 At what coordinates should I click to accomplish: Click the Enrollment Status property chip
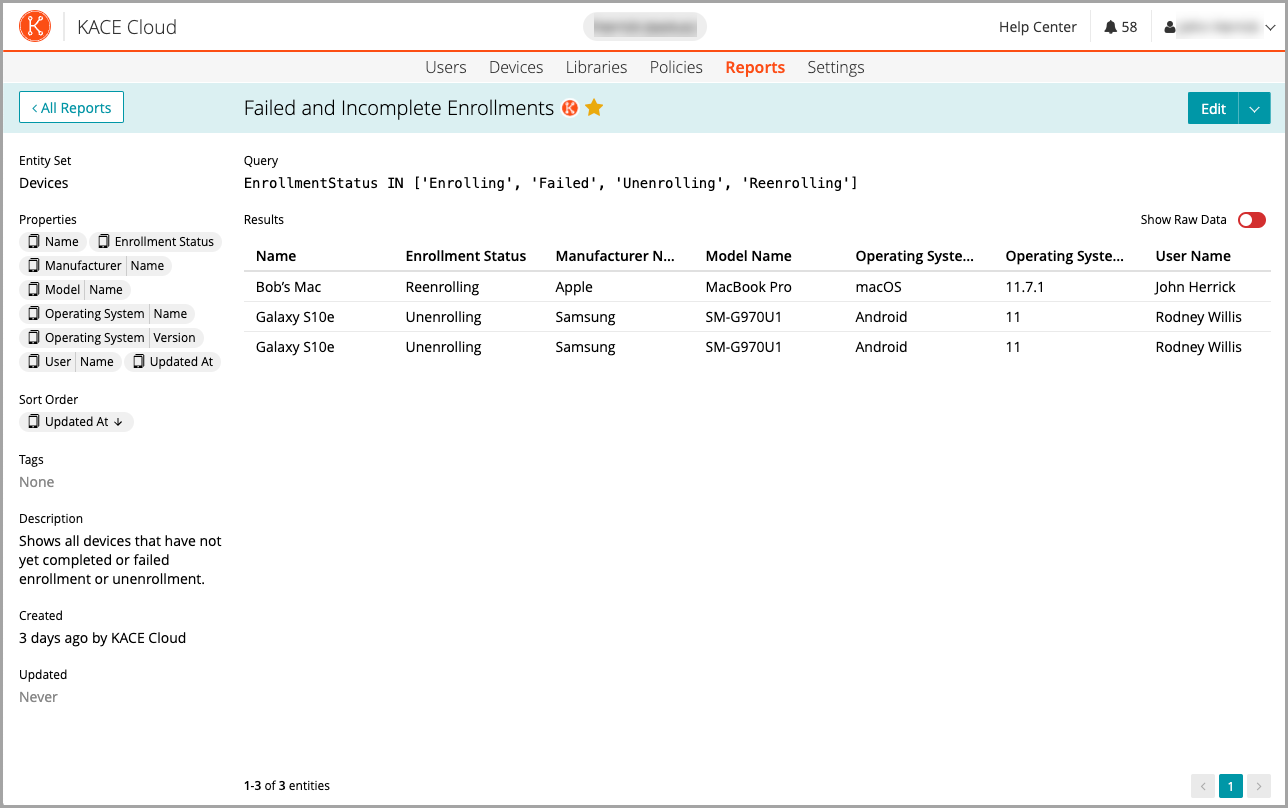click(x=155, y=242)
